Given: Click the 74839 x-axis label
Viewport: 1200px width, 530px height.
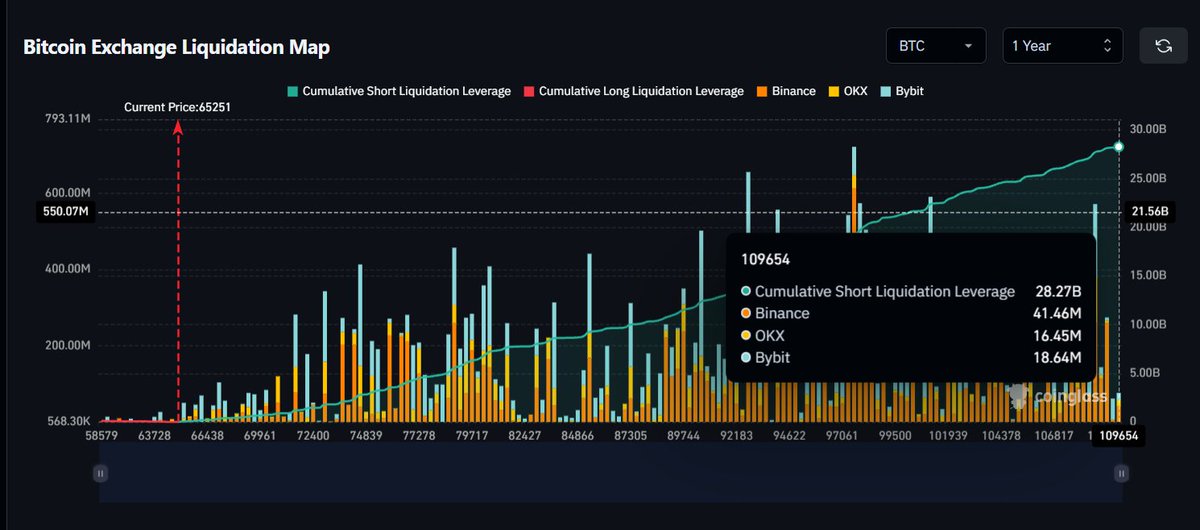Looking at the screenshot, I should click(366, 437).
